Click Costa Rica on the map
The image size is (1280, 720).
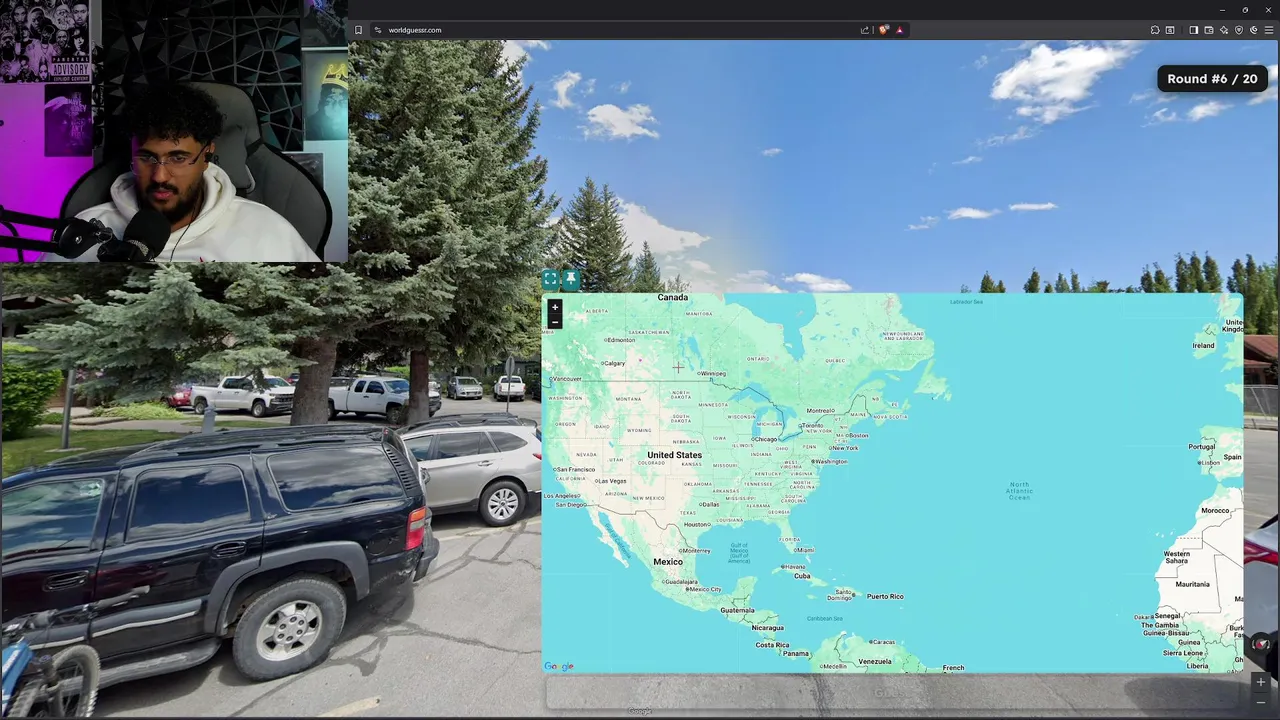point(772,645)
